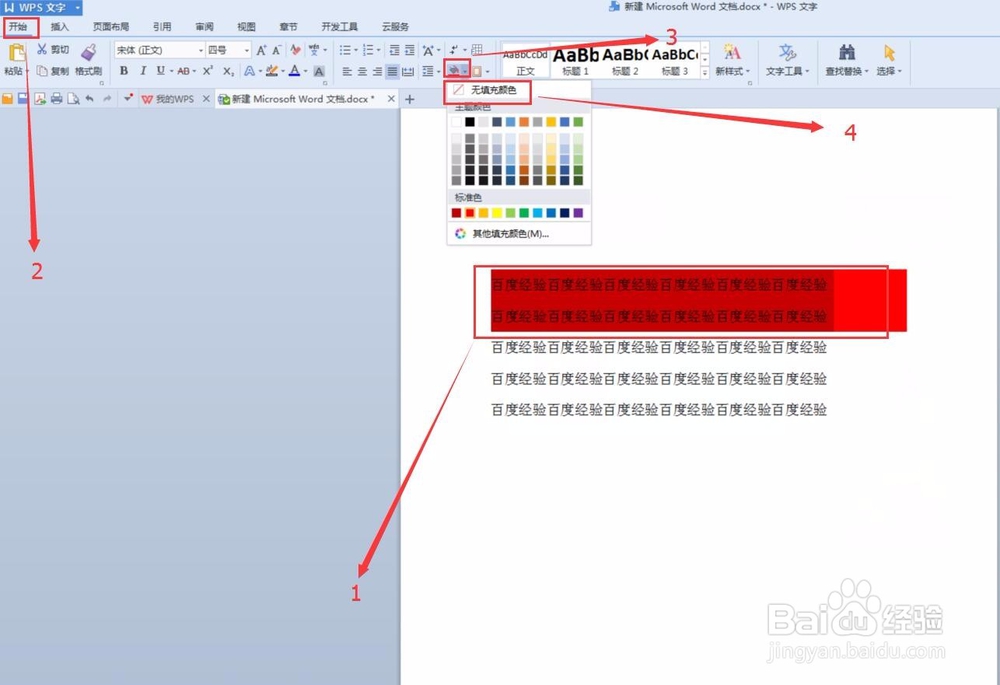Image resolution: width=1000 pixels, height=685 pixels.
Task: Open the 页面布局 ribbon tab
Action: pyautogui.click(x=111, y=27)
